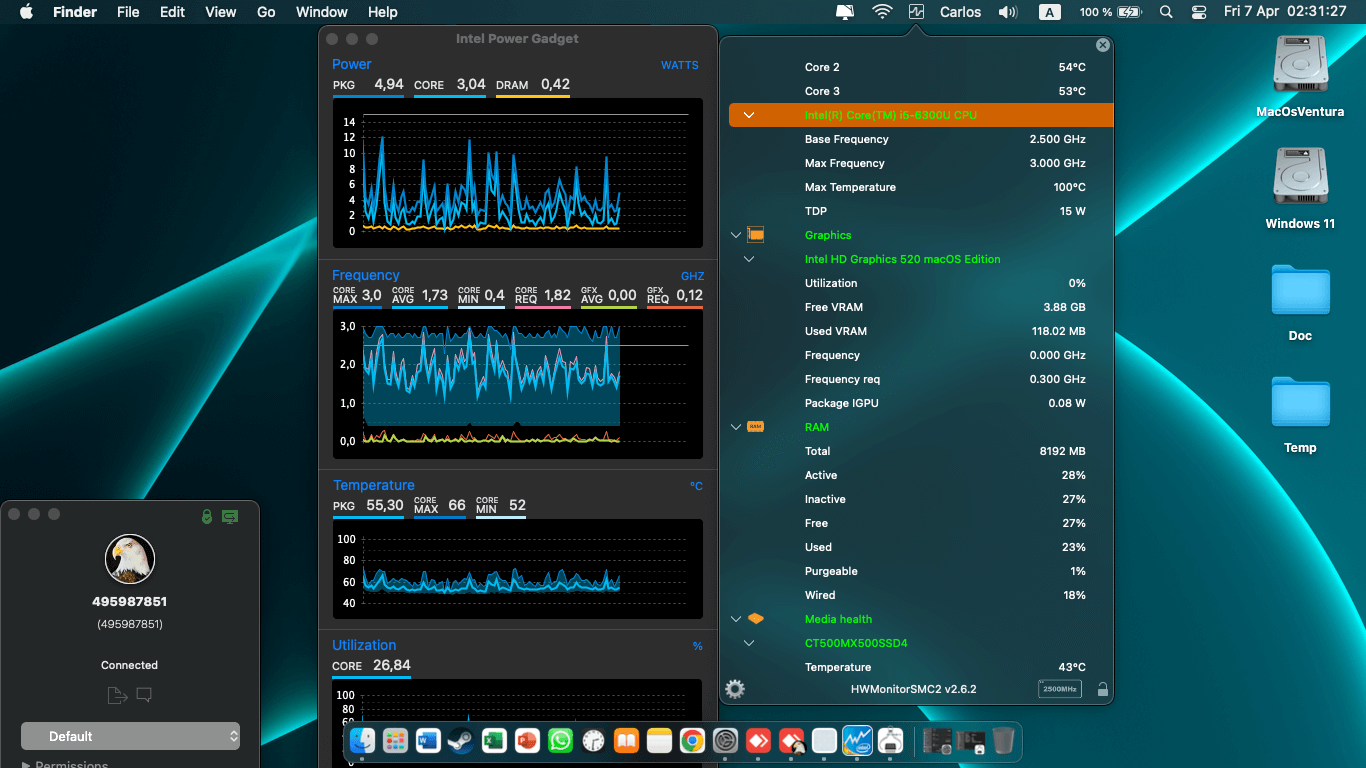
Task: Open Spotlight search icon
Action: tap(1166, 12)
